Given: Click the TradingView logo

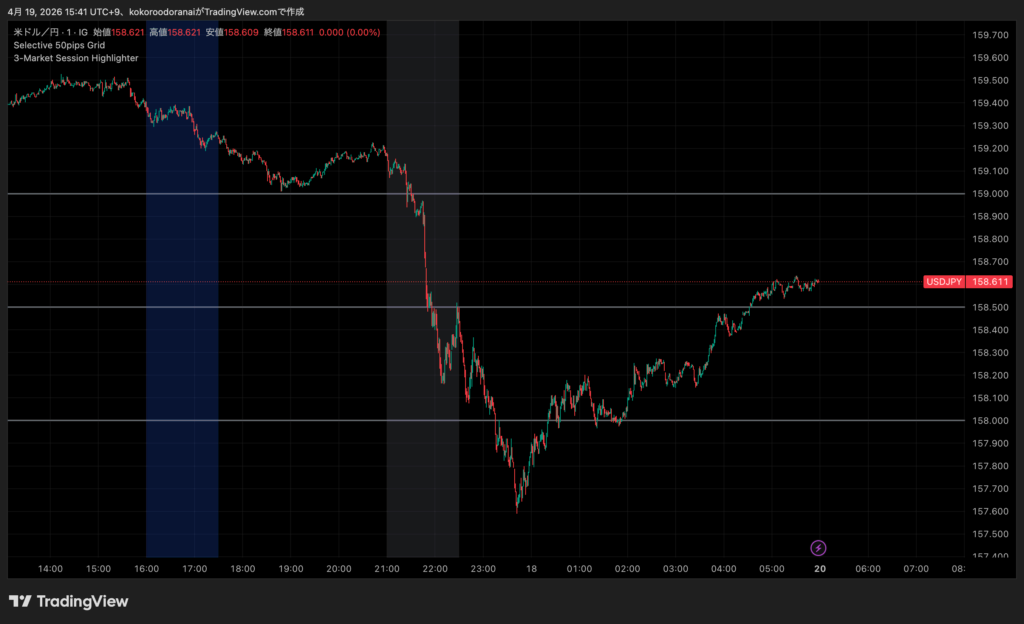Looking at the screenshot, I should pyautogui.click(x=69, y=601).
